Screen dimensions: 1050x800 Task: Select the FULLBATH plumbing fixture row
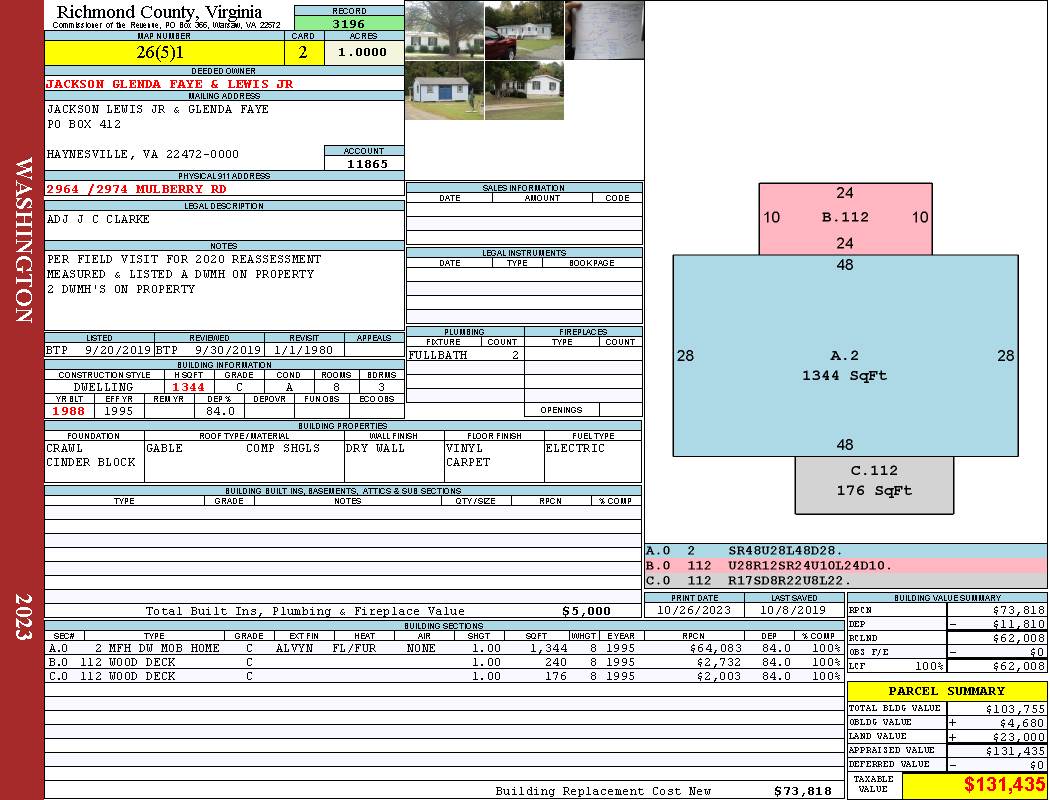coord(465,355)
